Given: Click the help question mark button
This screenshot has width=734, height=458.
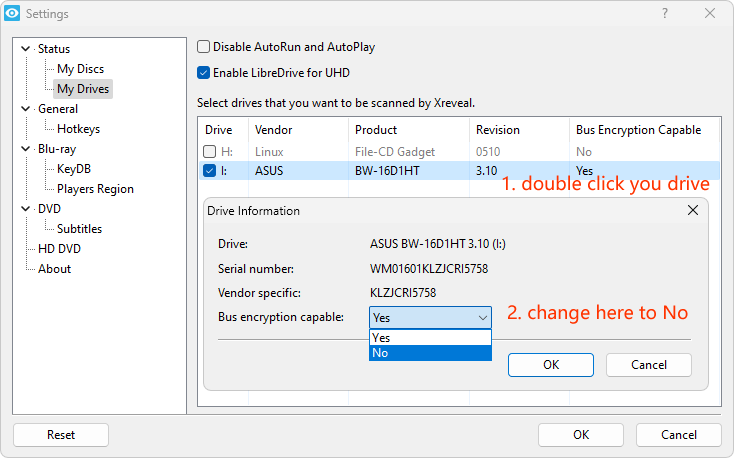Looking at the screenshot, I should coord(665,14).
